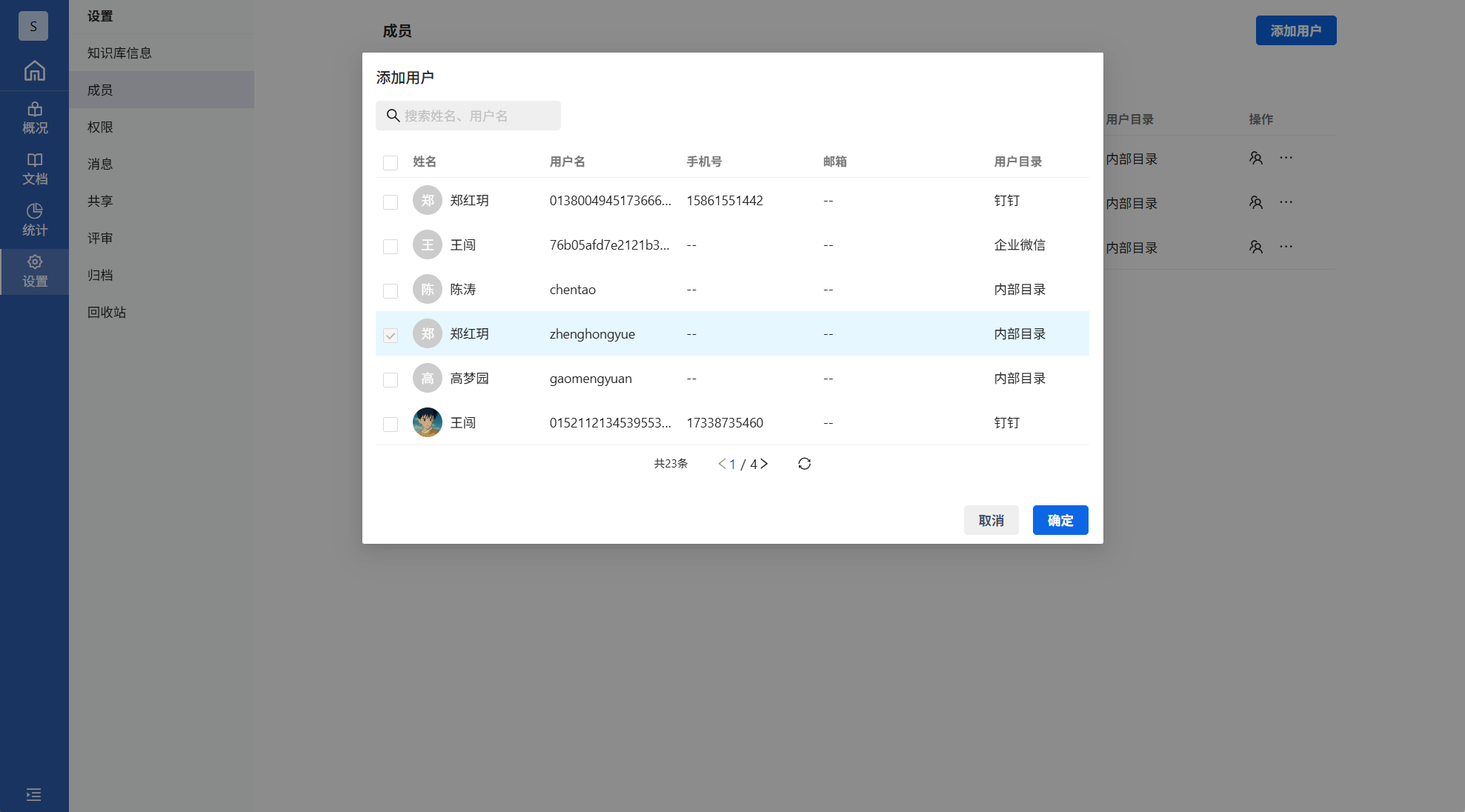The height and width of the screenshot is (812, 1465).
Task: Click the home icon in sidebar
Action: point(34,70)
